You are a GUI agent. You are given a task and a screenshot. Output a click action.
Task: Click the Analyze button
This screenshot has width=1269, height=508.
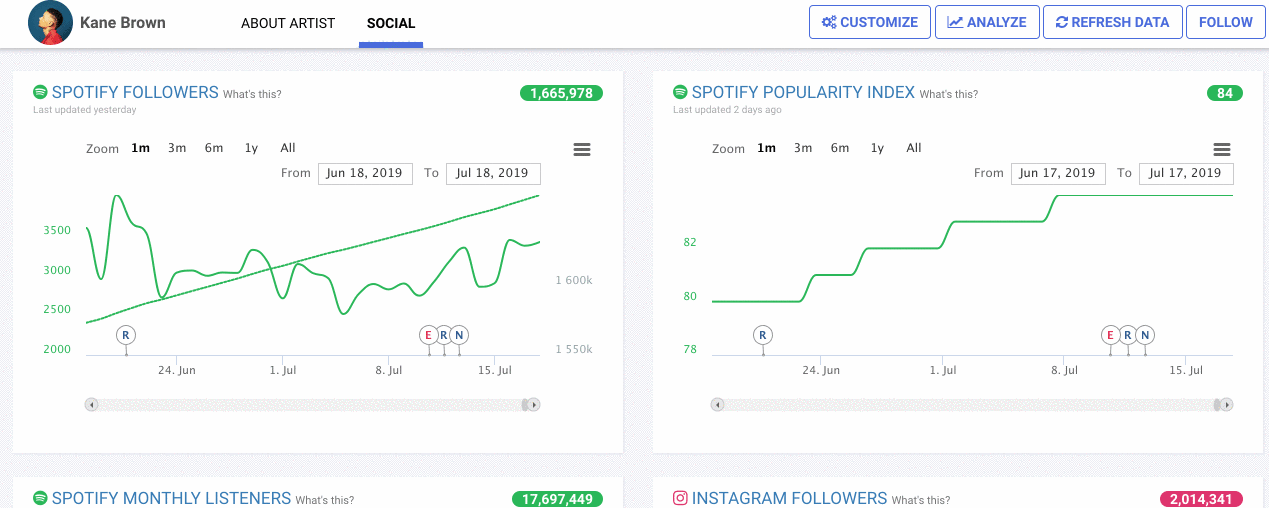pos(987,22)
